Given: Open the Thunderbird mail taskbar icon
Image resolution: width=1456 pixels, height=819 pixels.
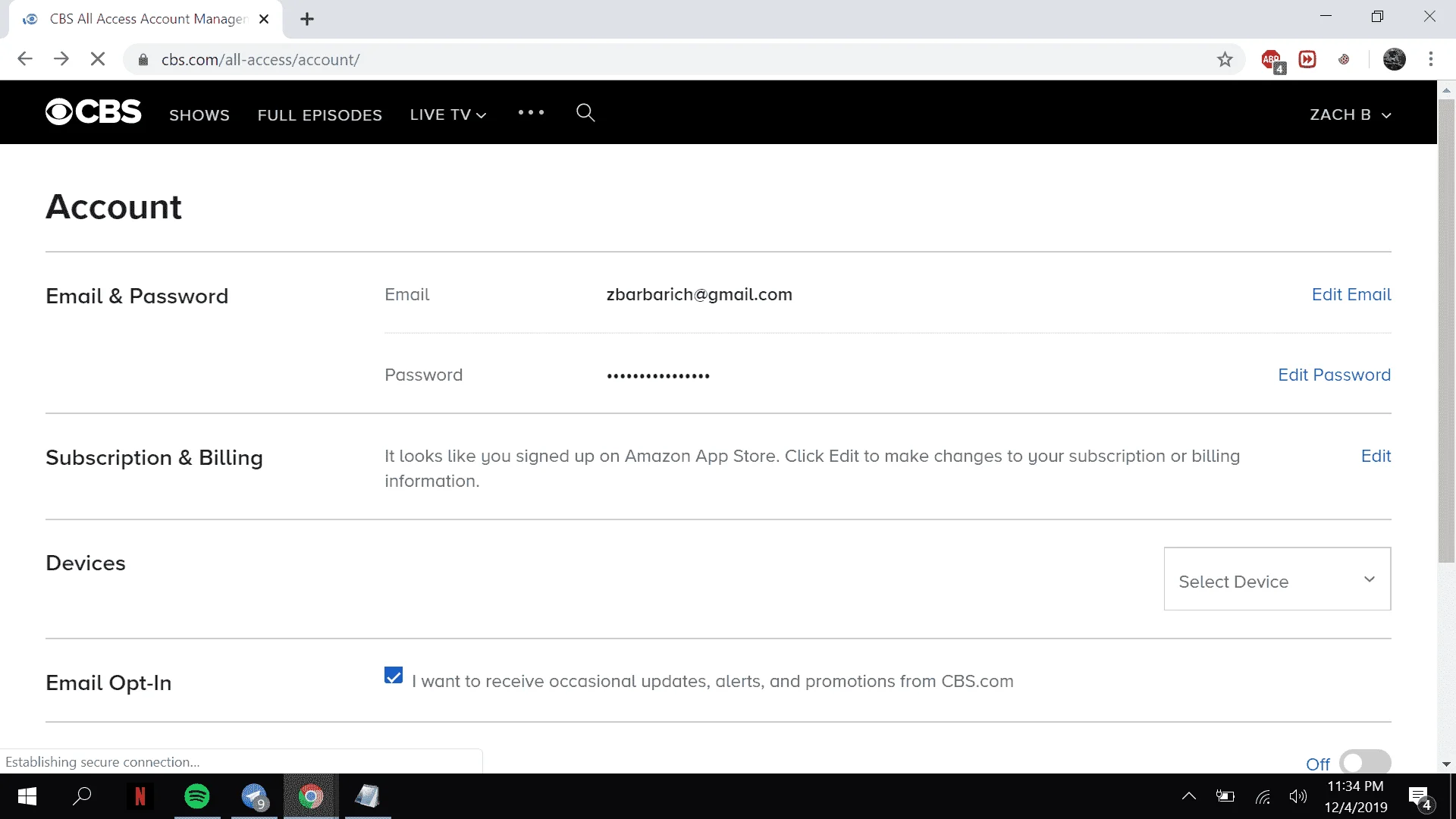Looking at the screenshot, I should [x=254, y=796].
